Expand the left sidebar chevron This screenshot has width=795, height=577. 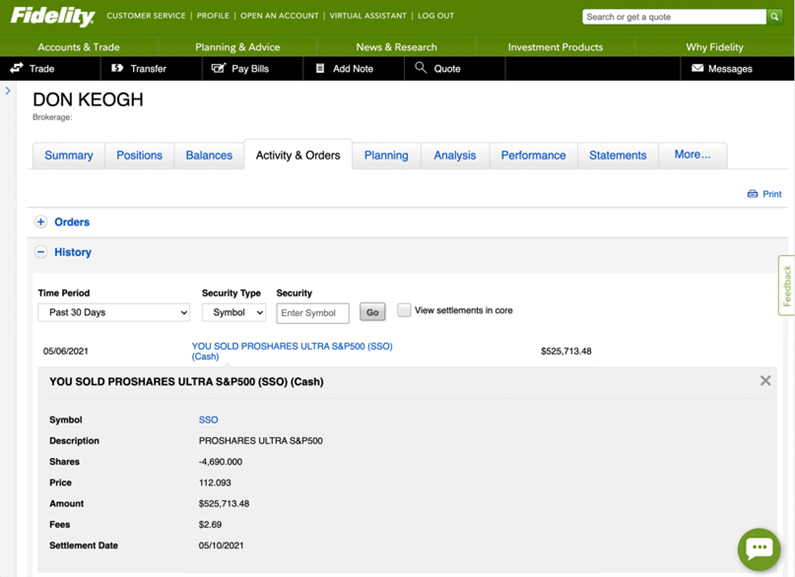coord(8,91)
